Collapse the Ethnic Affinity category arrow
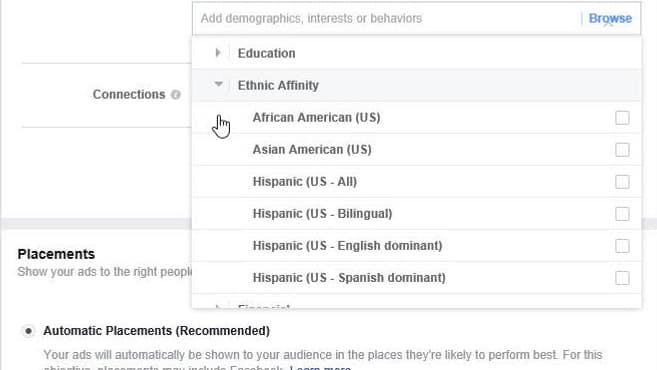Image resolution: width=657 pixels, height=370 pixels. 218,84
